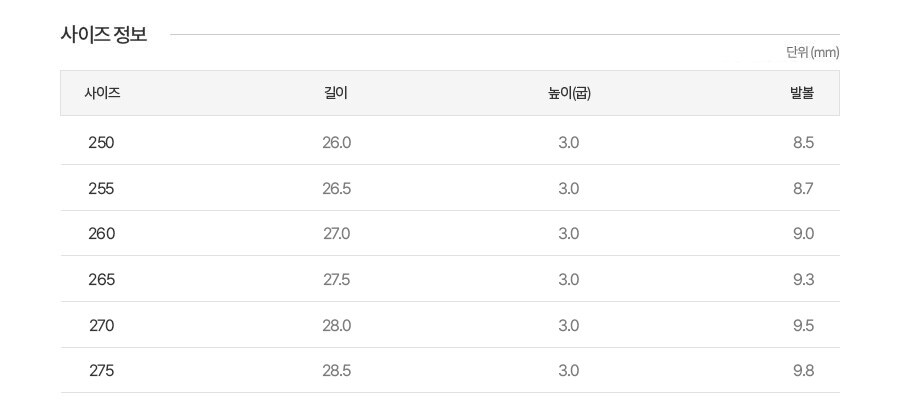This screenshot has height=403, width=900.
Task: Click the 27.5 length value
Action: 336,279
